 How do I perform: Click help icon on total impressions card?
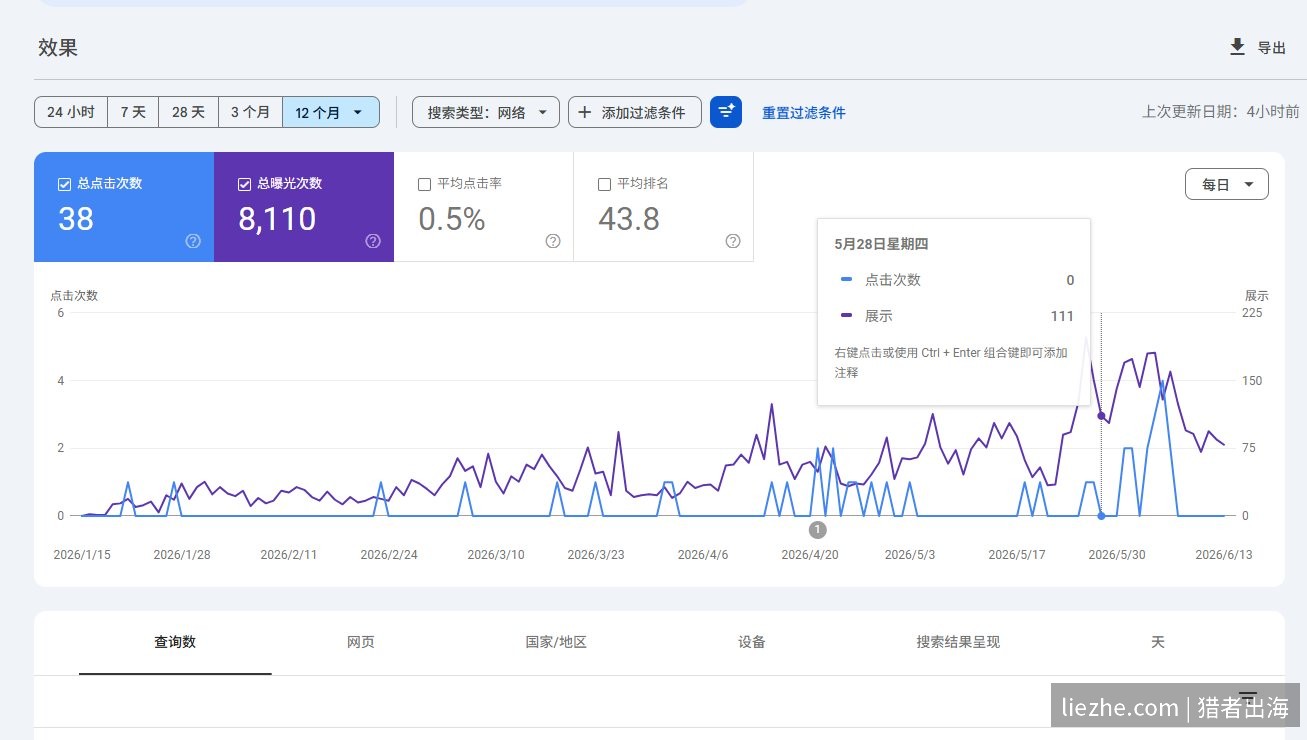pyautogui.click(x=373, y=241)
